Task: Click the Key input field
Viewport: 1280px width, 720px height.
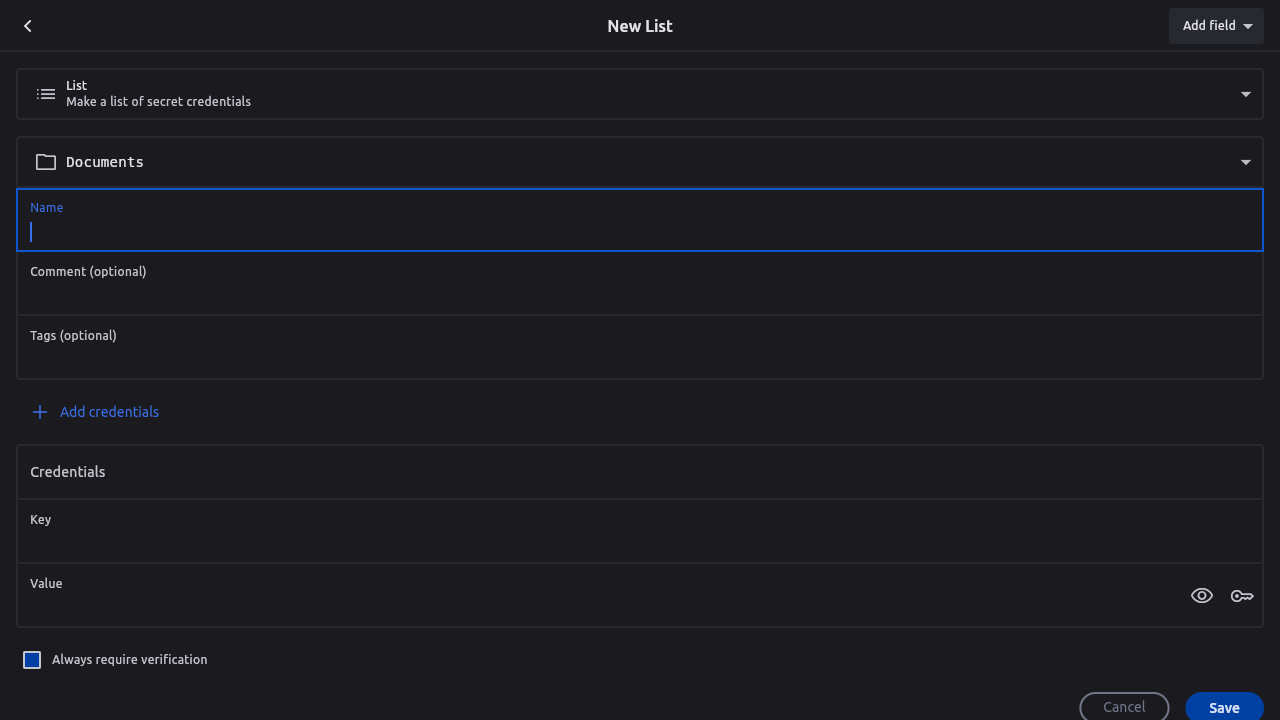Action: click(640, 543)
